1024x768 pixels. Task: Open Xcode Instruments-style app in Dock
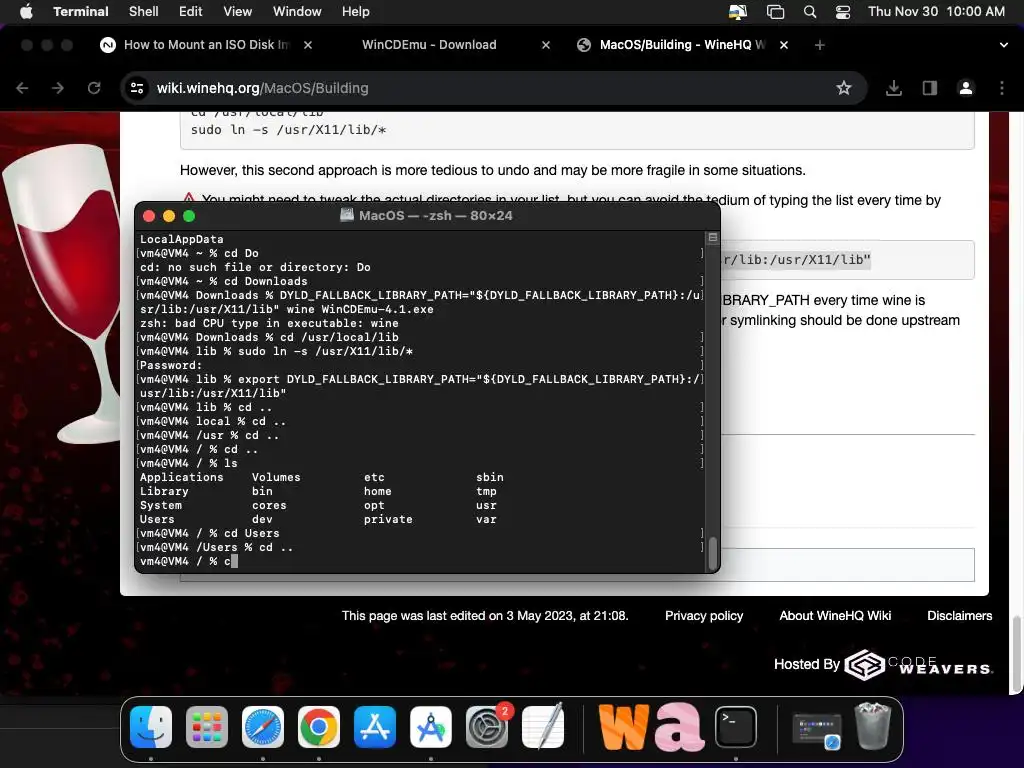coord(430,727)
